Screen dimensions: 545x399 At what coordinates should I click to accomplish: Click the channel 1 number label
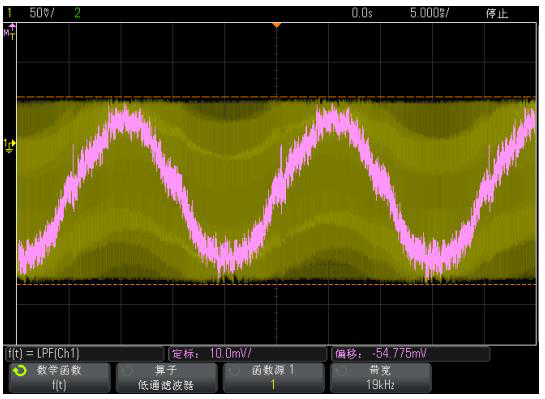pyautogui.click(x=9, y=13)
